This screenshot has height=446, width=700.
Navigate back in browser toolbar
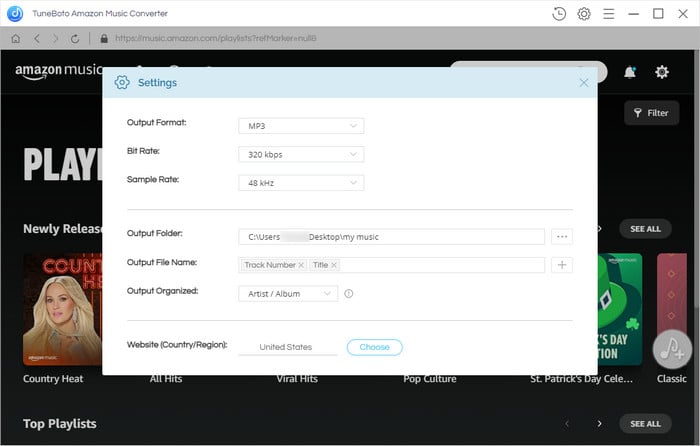(x=37, y=39)
